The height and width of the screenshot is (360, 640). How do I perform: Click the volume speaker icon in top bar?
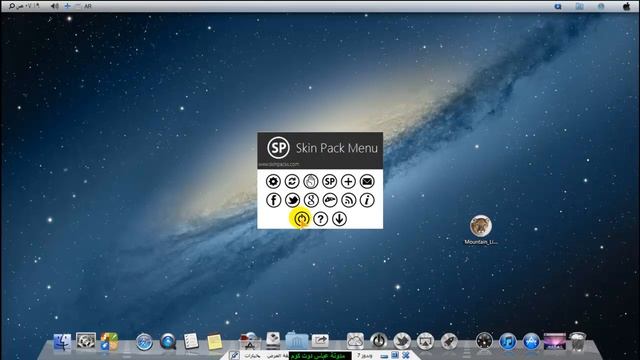tap(54, 6)
